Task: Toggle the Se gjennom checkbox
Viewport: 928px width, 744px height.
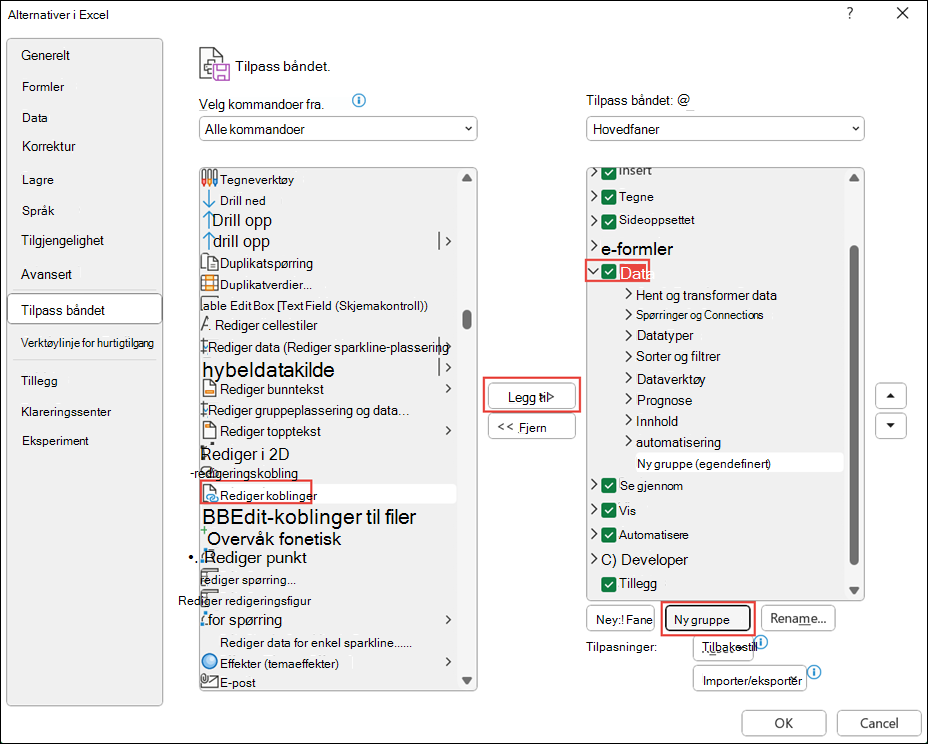Action: coord(608,486)
